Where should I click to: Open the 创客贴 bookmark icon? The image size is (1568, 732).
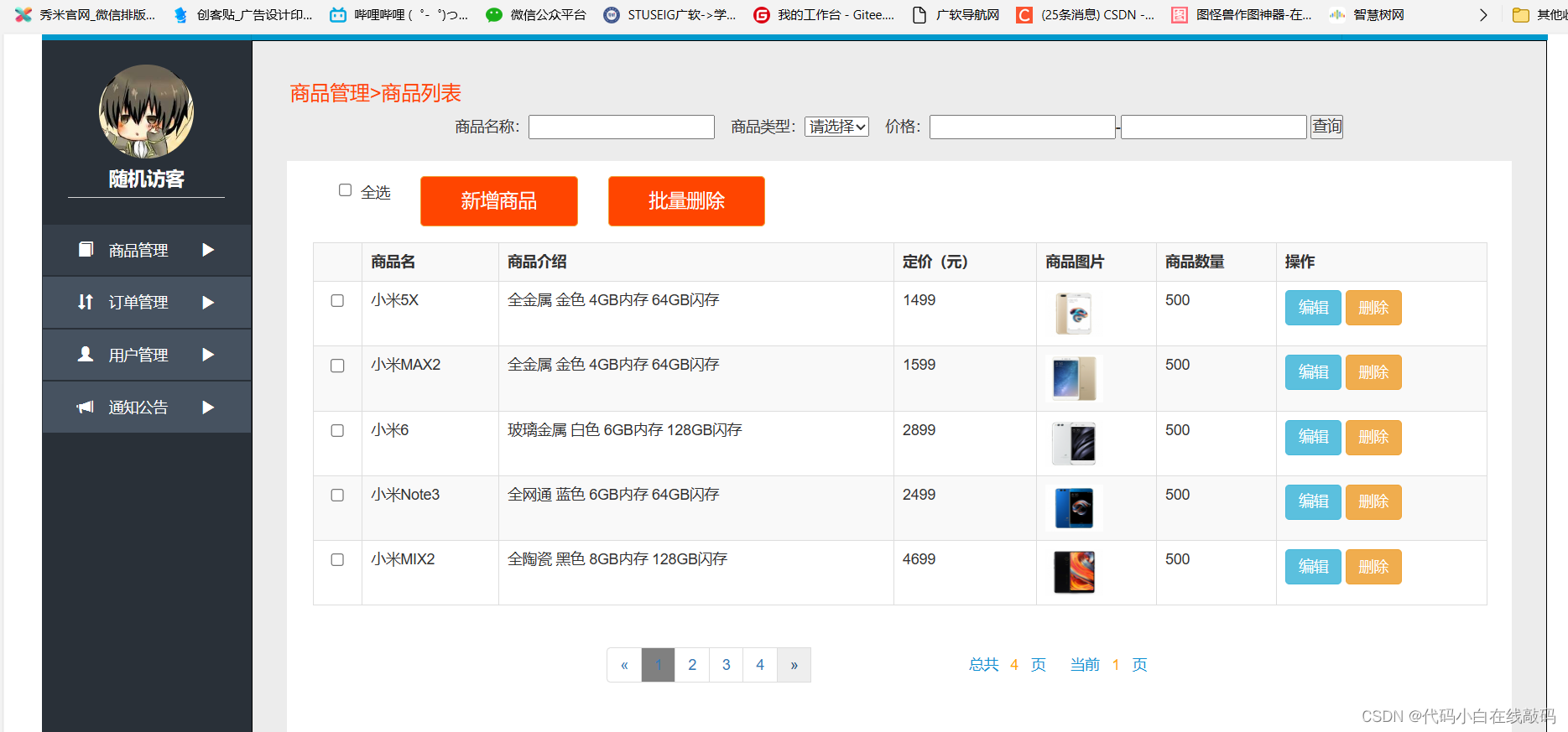[x=180, y=14]
